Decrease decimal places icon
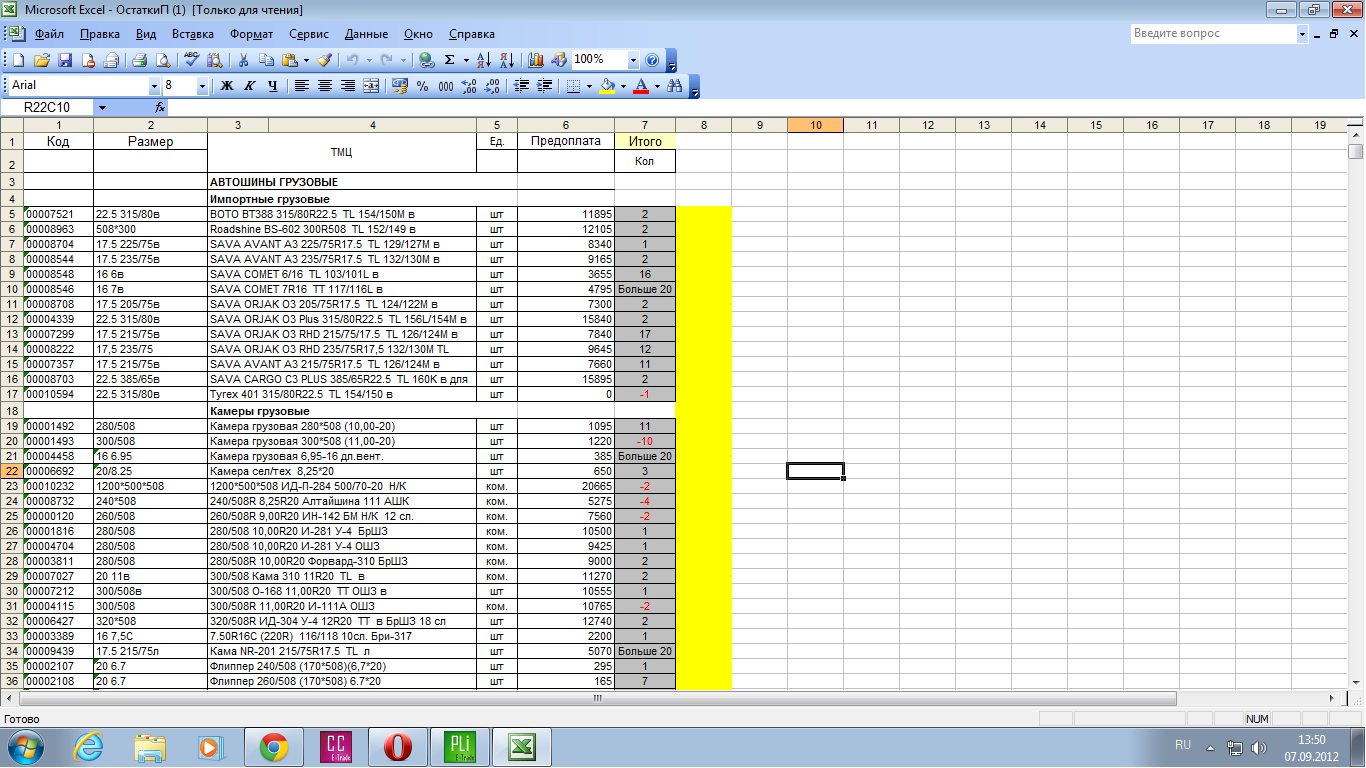1366x768 pixels. (x=492, y=86)
